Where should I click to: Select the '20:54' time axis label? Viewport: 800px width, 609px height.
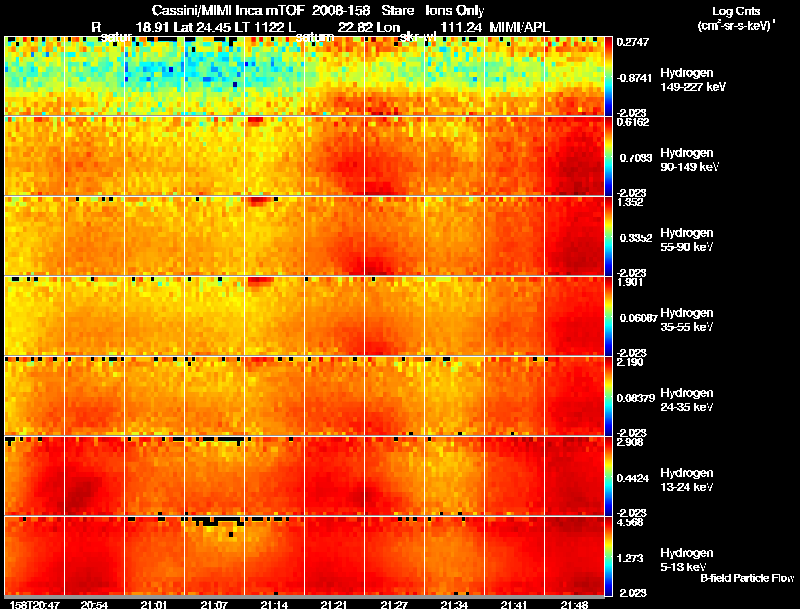pos(94,605)
